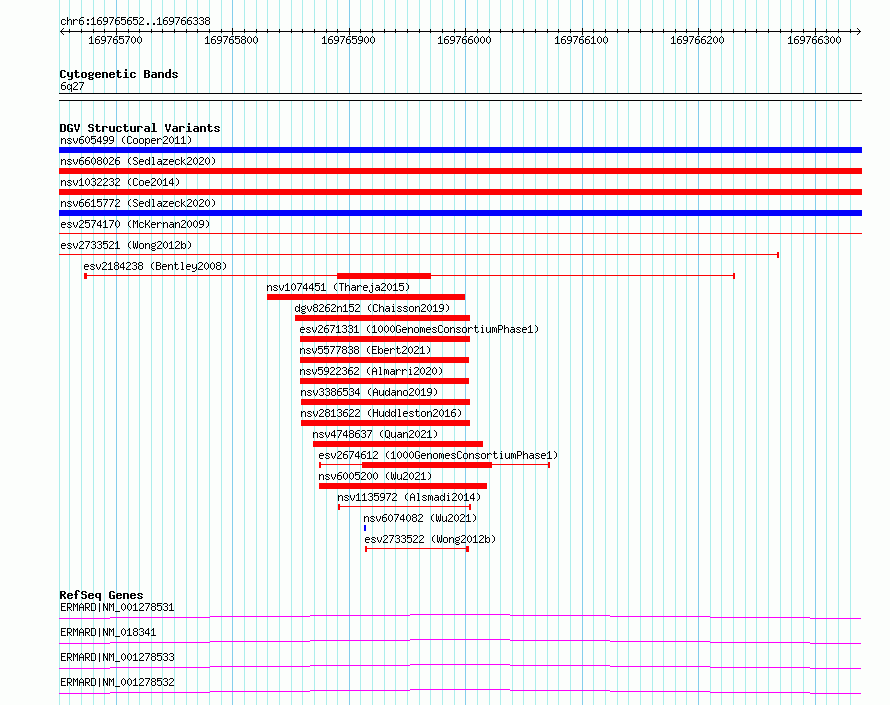Click the nsv605499 (Cooper2011) blue variant bar

pos(460,150)
